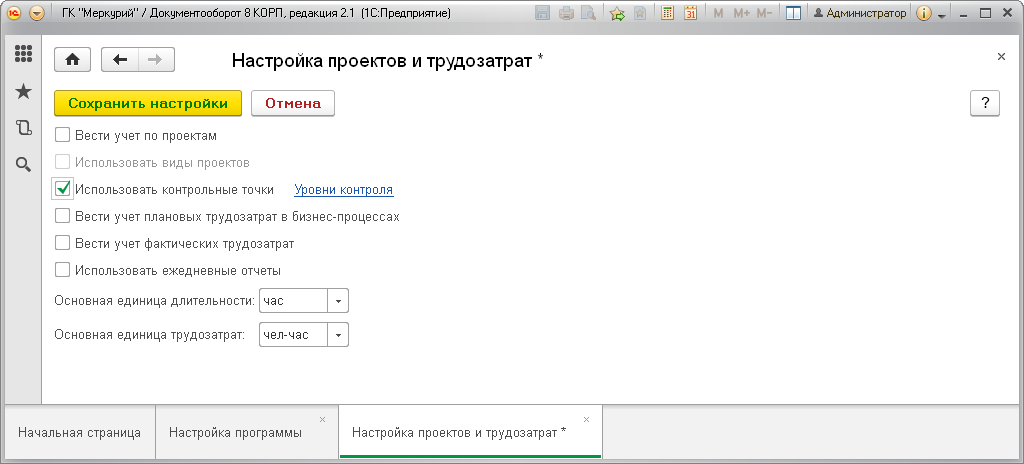
Task: Click the disabled Использовать виды проектов checkbox
Action: pyautogui.click(x=62, y=162)
